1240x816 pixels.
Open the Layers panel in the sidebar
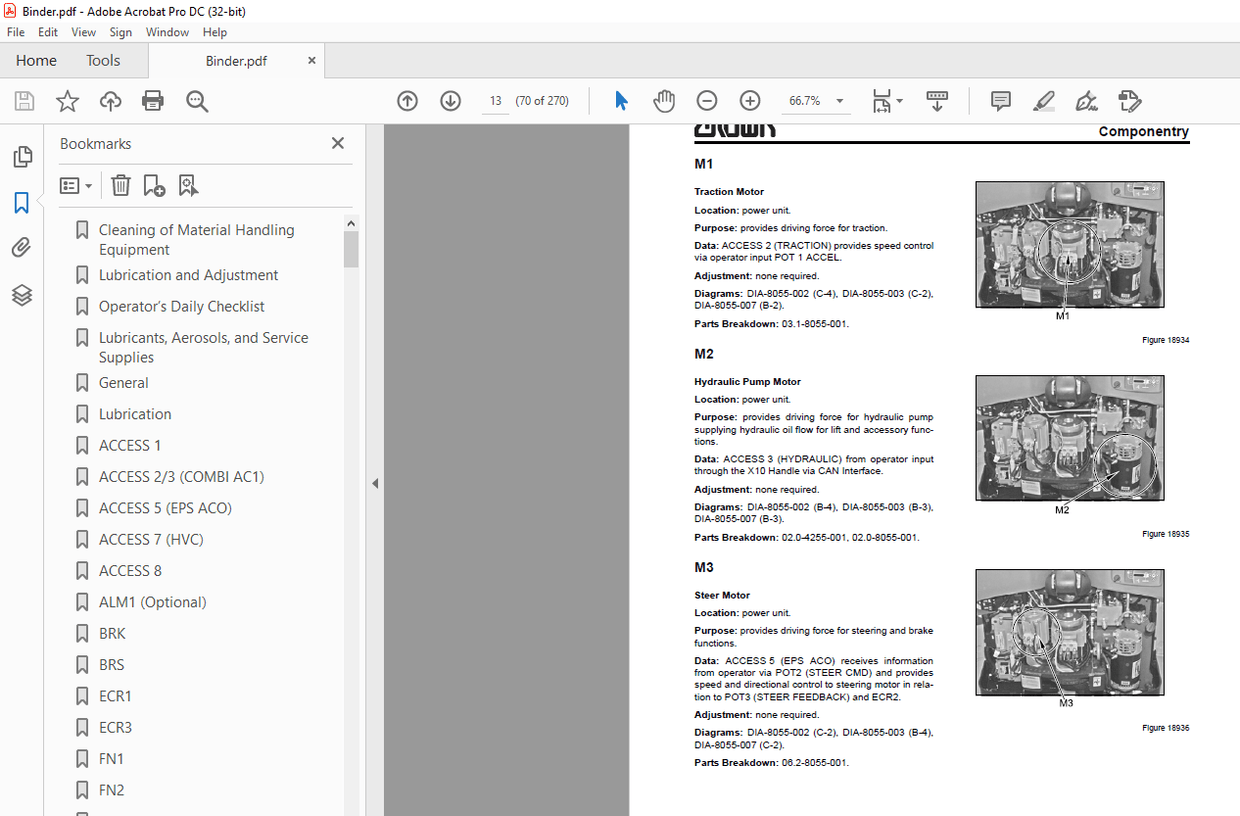22,295
